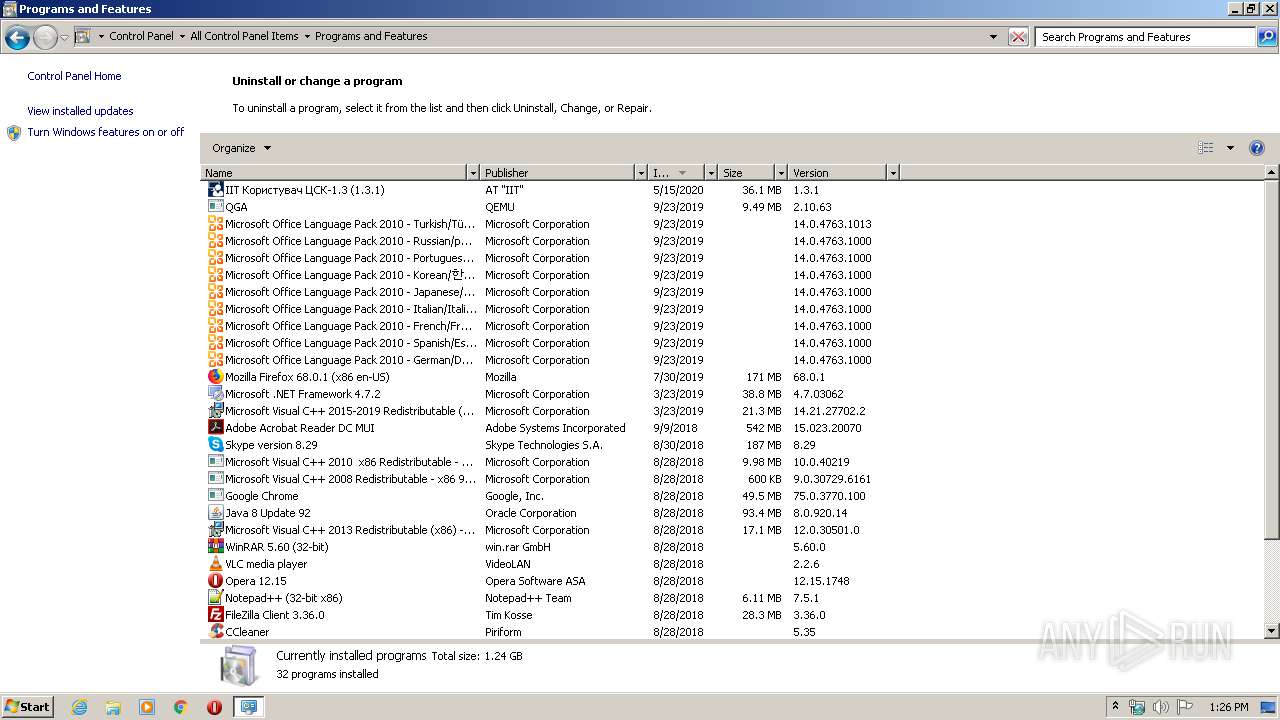Select the CCleaner program icon

[215, 632]
